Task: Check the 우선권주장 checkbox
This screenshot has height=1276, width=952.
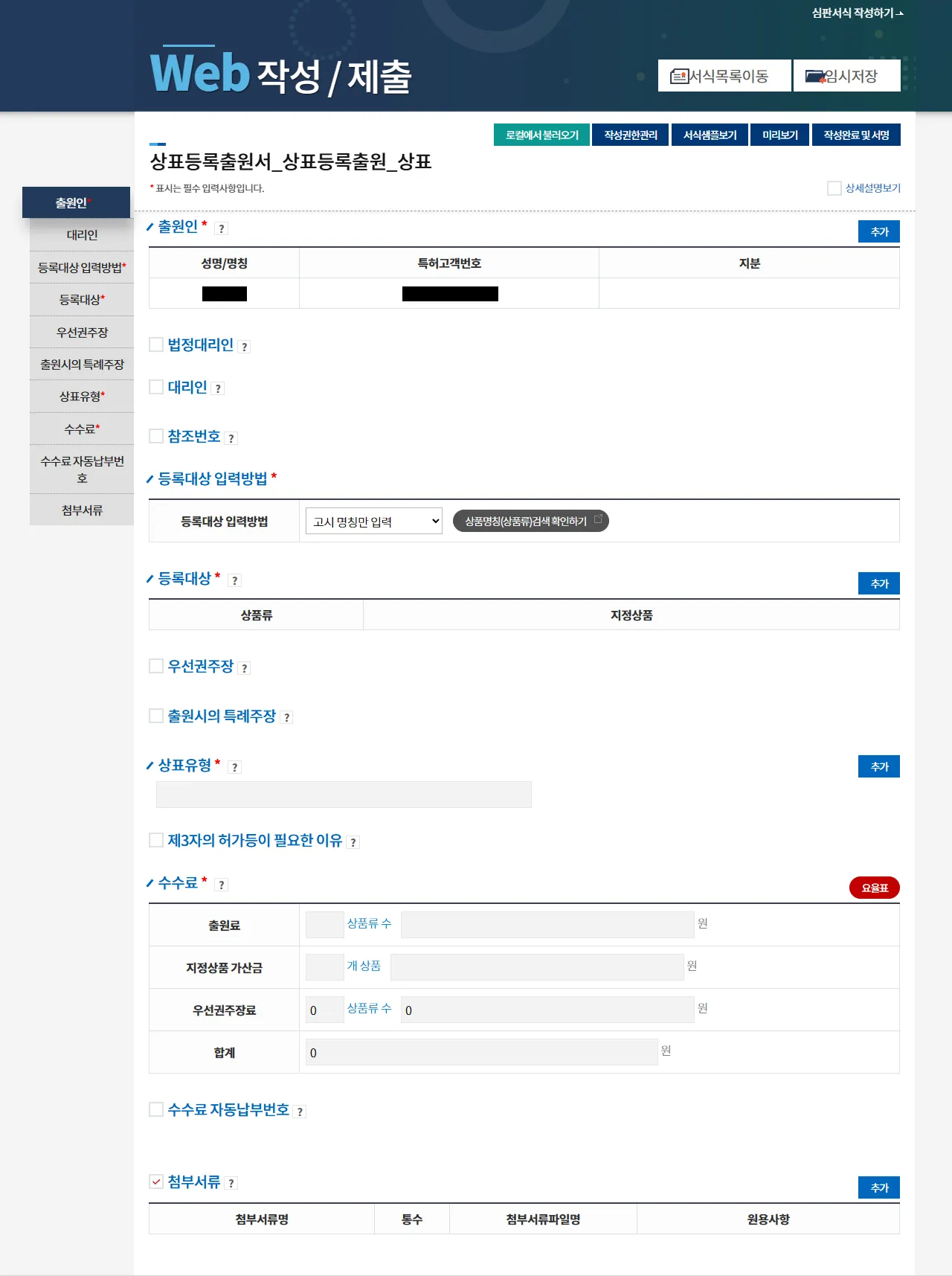Action: pyautogui.click(x=156, y=666)
